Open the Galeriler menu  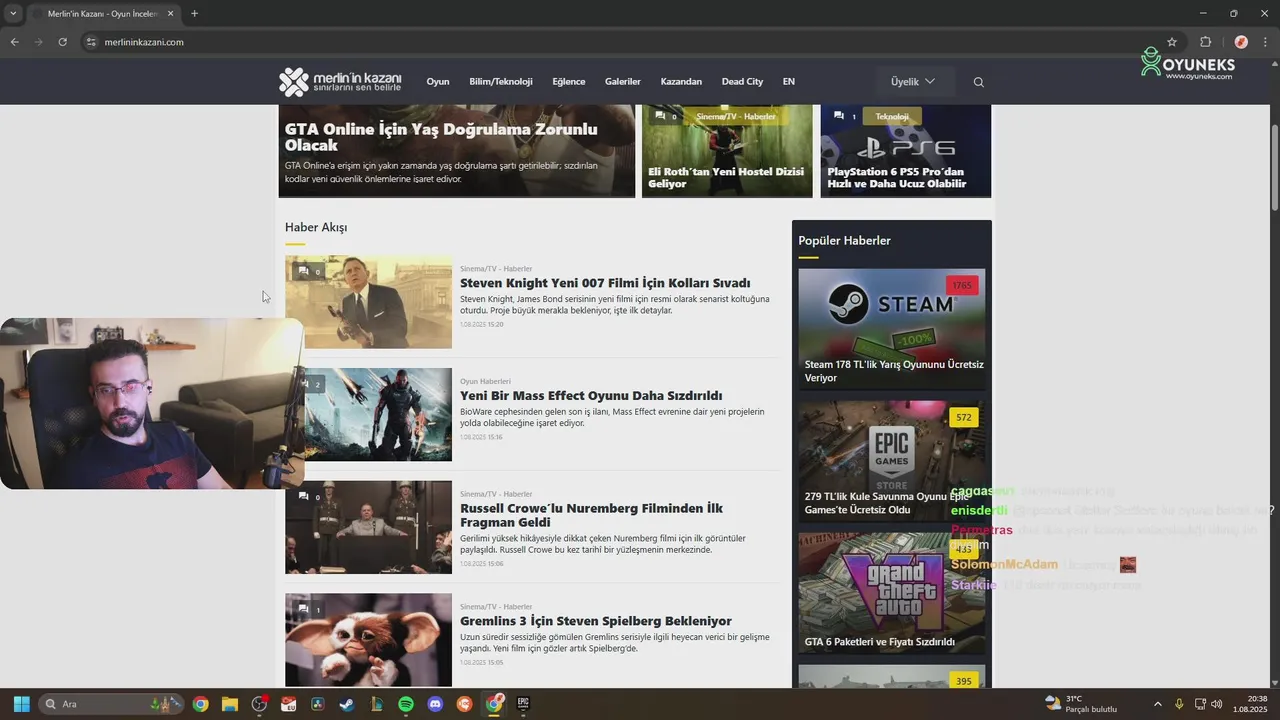click(x=623, y=82)
